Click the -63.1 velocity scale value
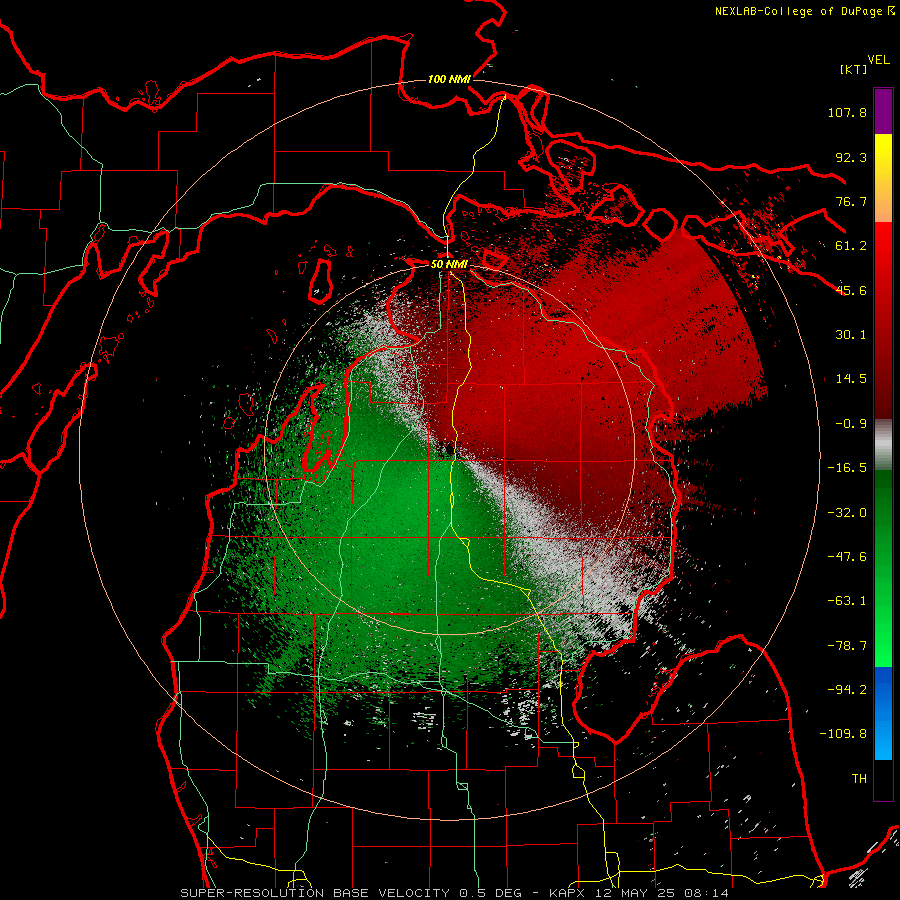Viewport: 900px width, 900px height. [x=847, y=601]
